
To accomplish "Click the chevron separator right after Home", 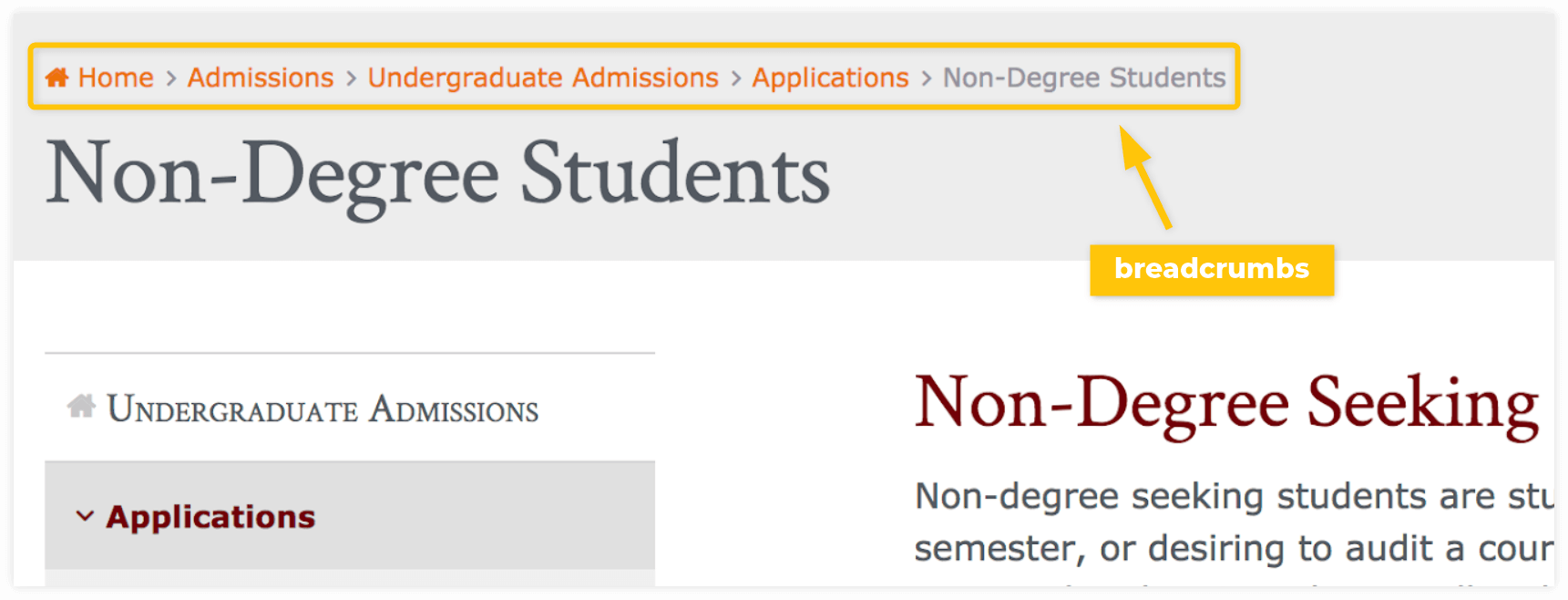I will click(x=170, y=78).
